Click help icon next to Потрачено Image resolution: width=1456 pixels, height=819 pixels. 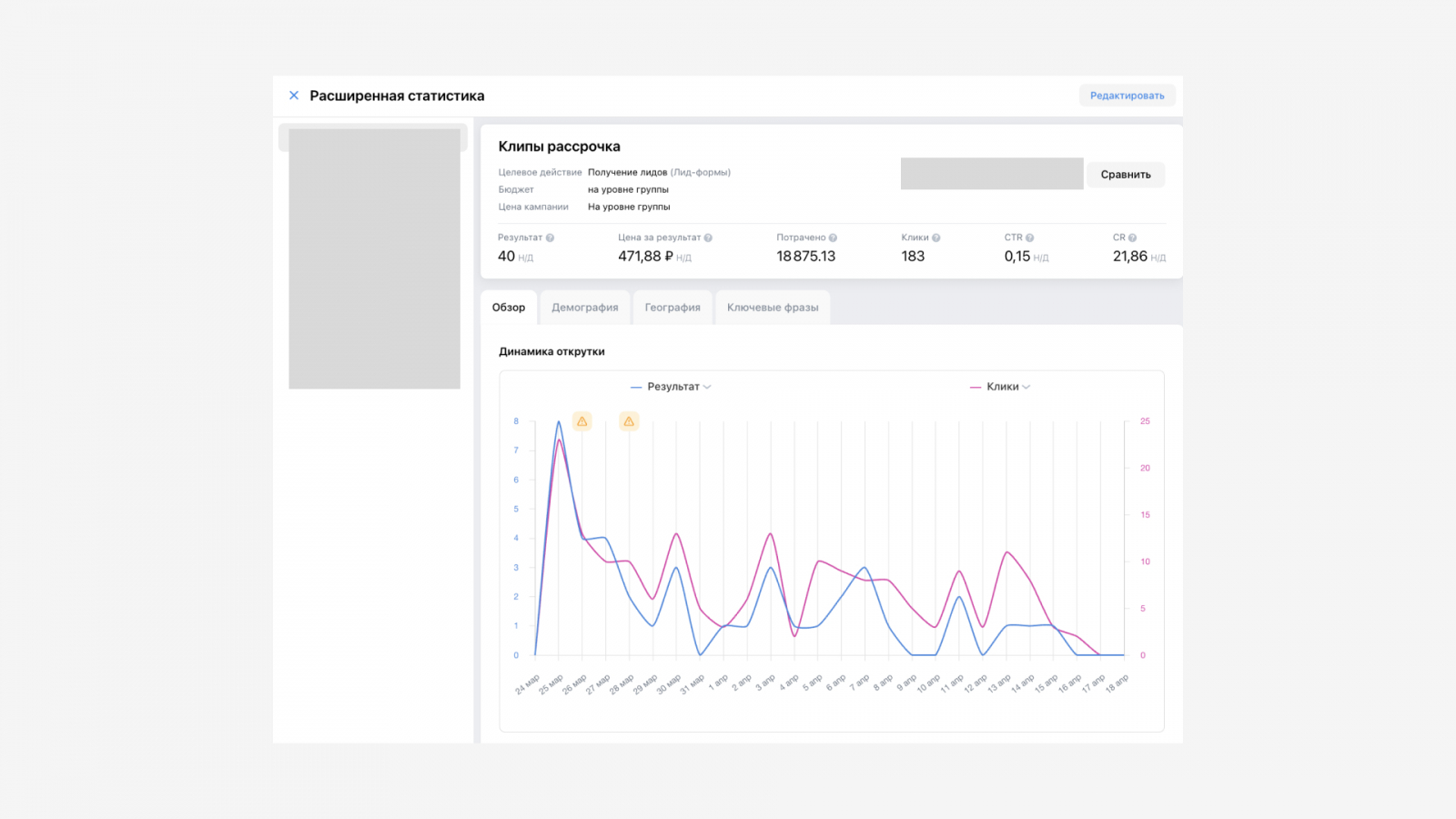(x=833, y=238)
